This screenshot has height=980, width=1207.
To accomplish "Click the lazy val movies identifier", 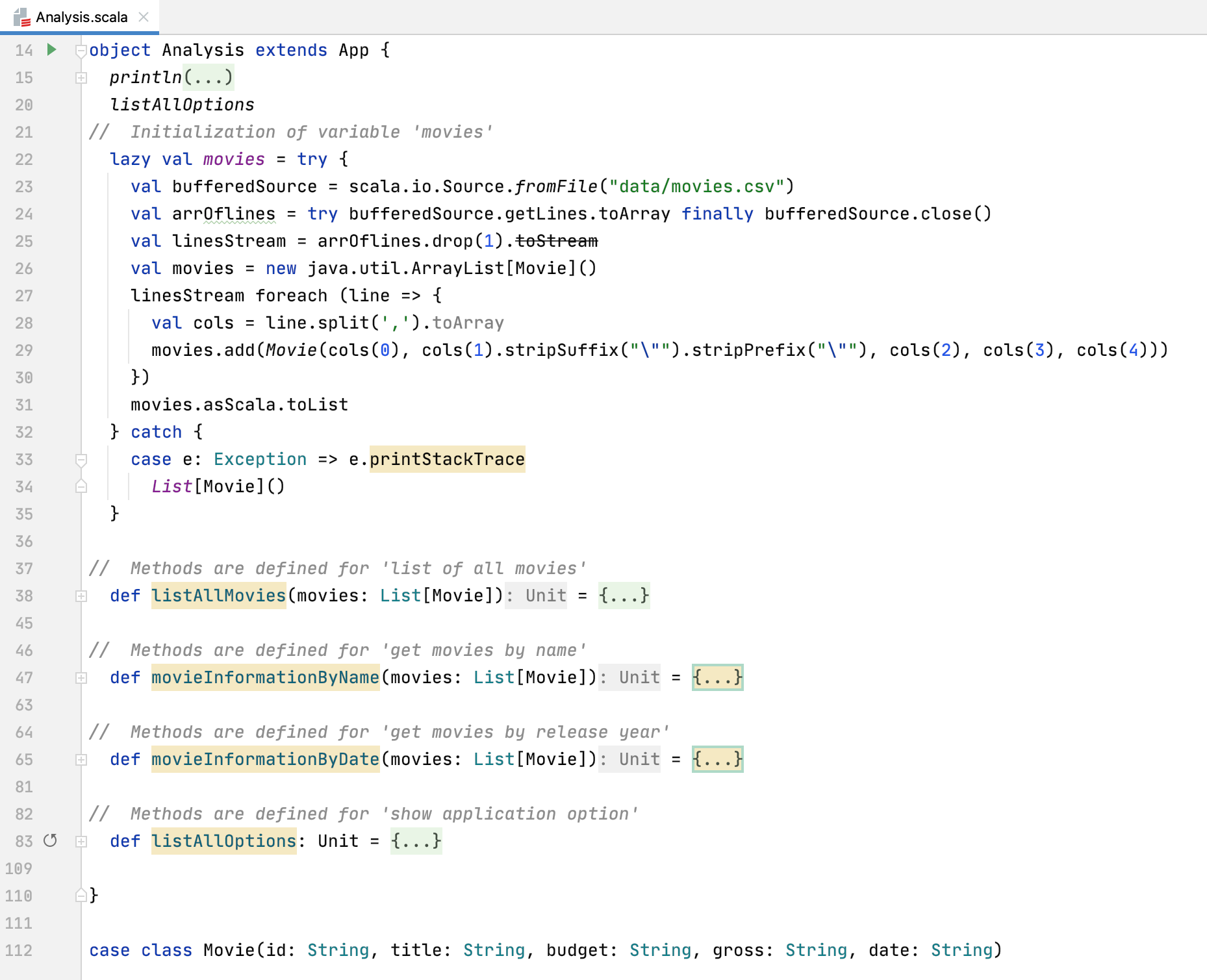I will [234, 159].
